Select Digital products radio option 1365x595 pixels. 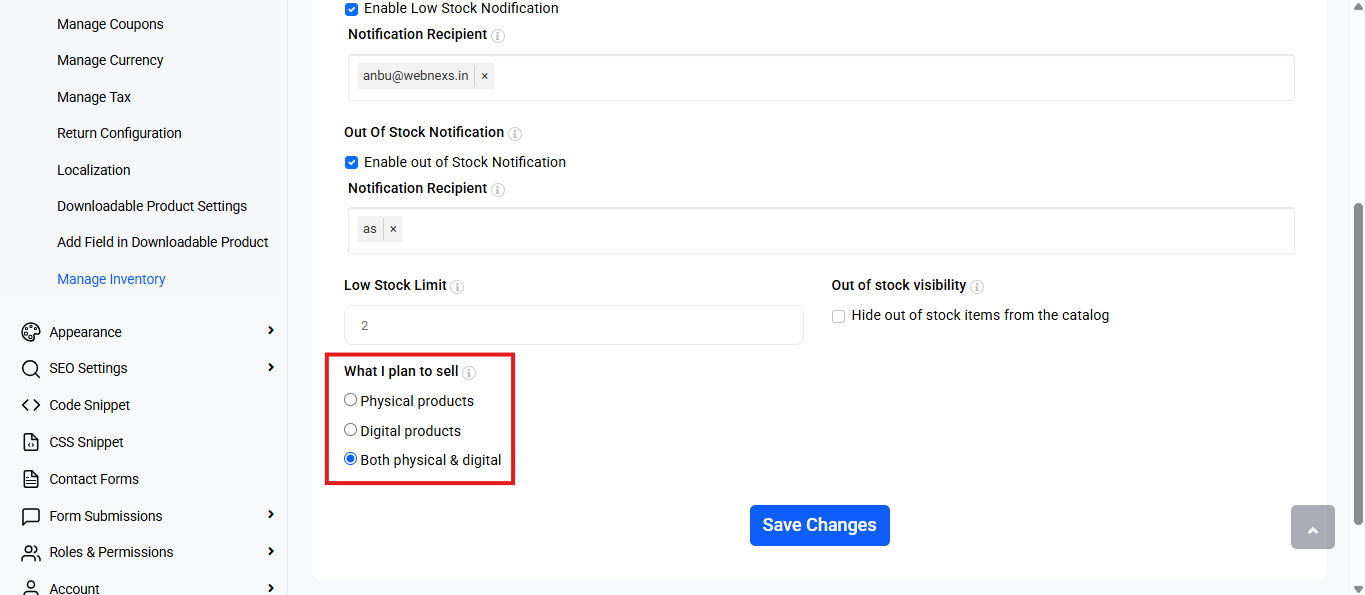[x=350, y=430]
